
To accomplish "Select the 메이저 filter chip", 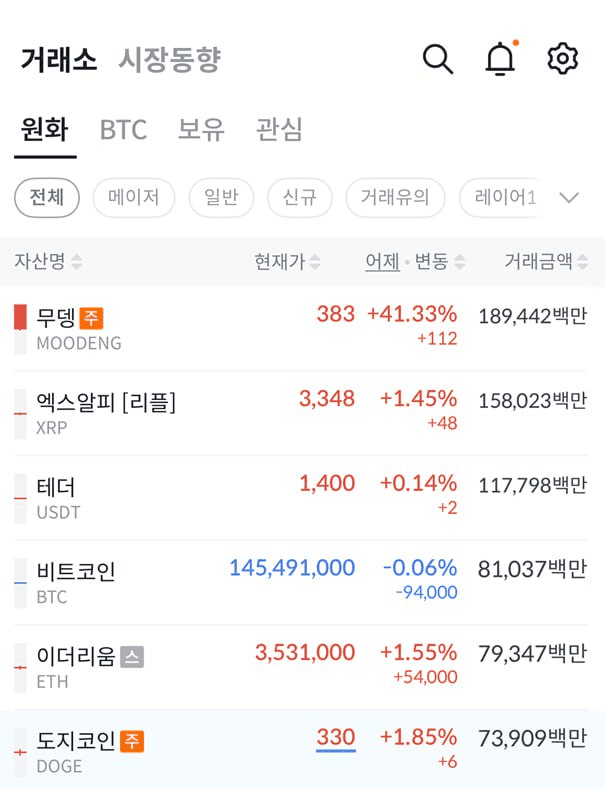I will (134, 197).
